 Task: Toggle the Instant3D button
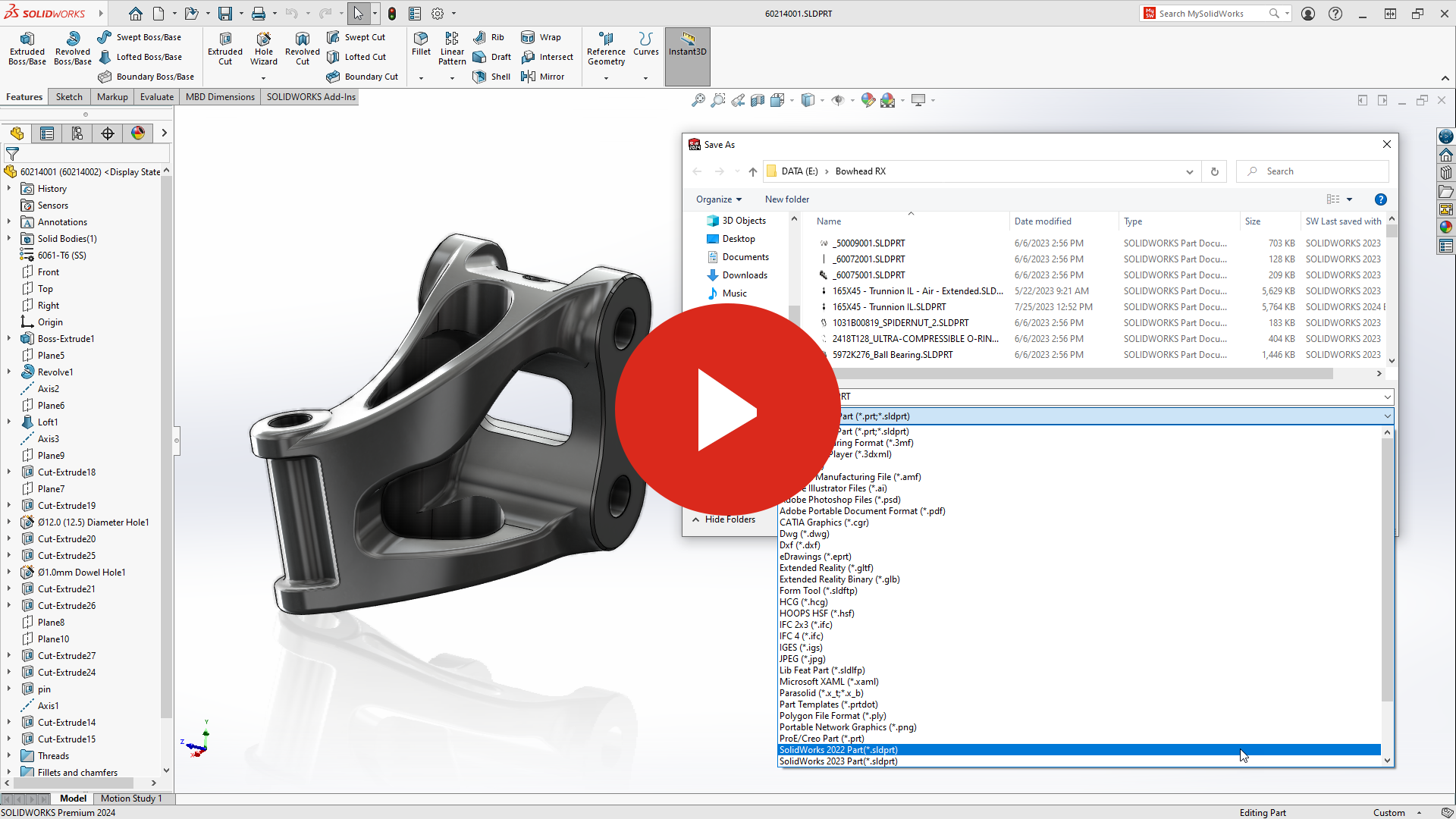[688, 56]
